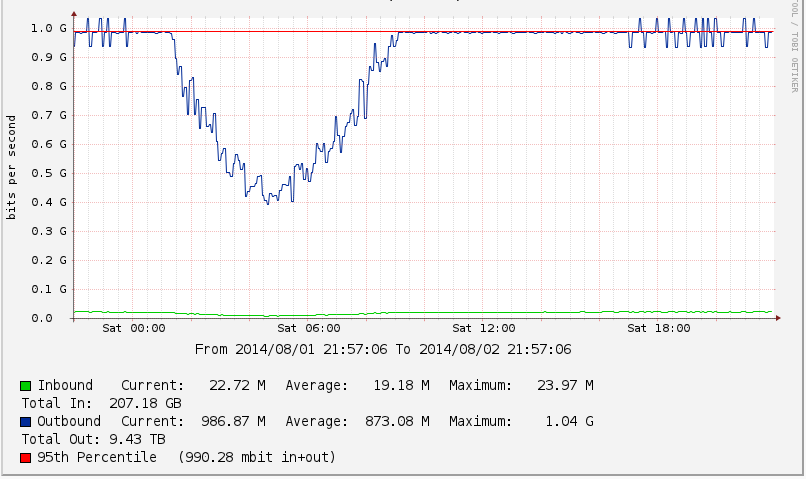The width and height of the screenshot is (806, 479).
Task: Click the Outbound maximum value '1.04 G'
Action: click(x=569, y=421)
